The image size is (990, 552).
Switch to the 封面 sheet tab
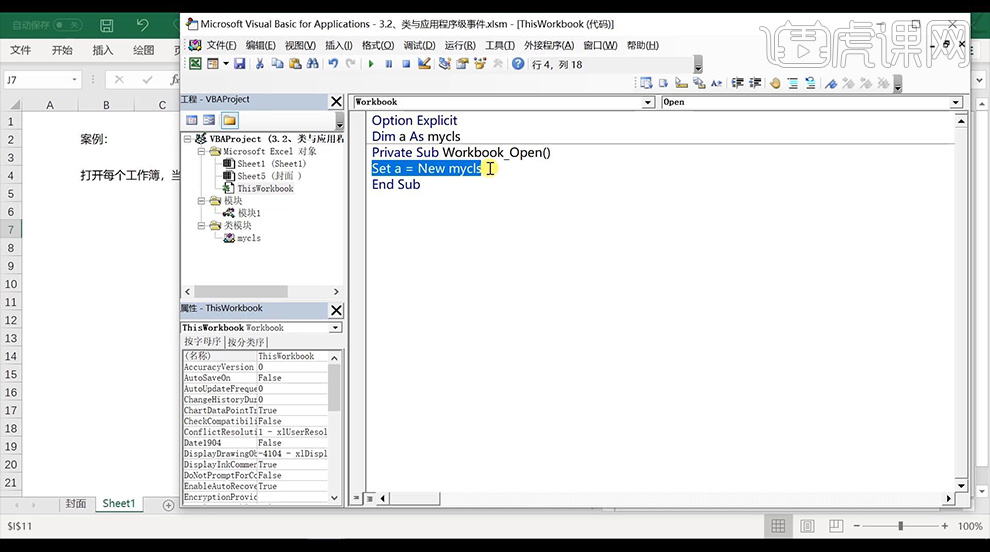(75, 504)
